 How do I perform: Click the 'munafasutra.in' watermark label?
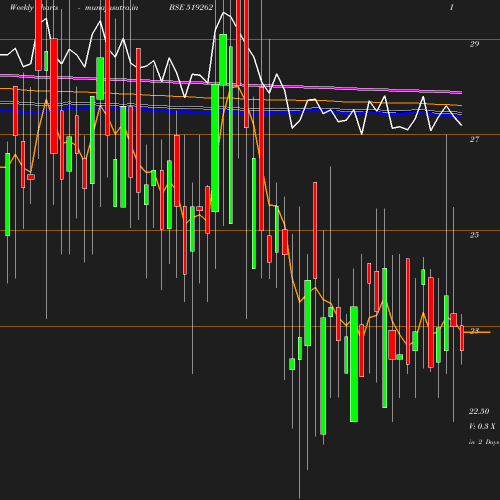[111, 7]
